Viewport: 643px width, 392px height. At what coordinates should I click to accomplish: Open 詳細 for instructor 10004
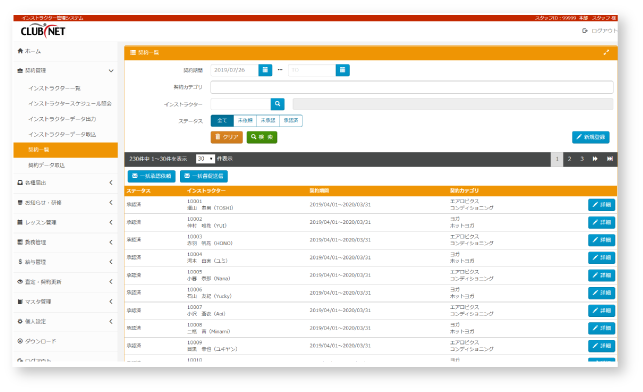(601, 258)
